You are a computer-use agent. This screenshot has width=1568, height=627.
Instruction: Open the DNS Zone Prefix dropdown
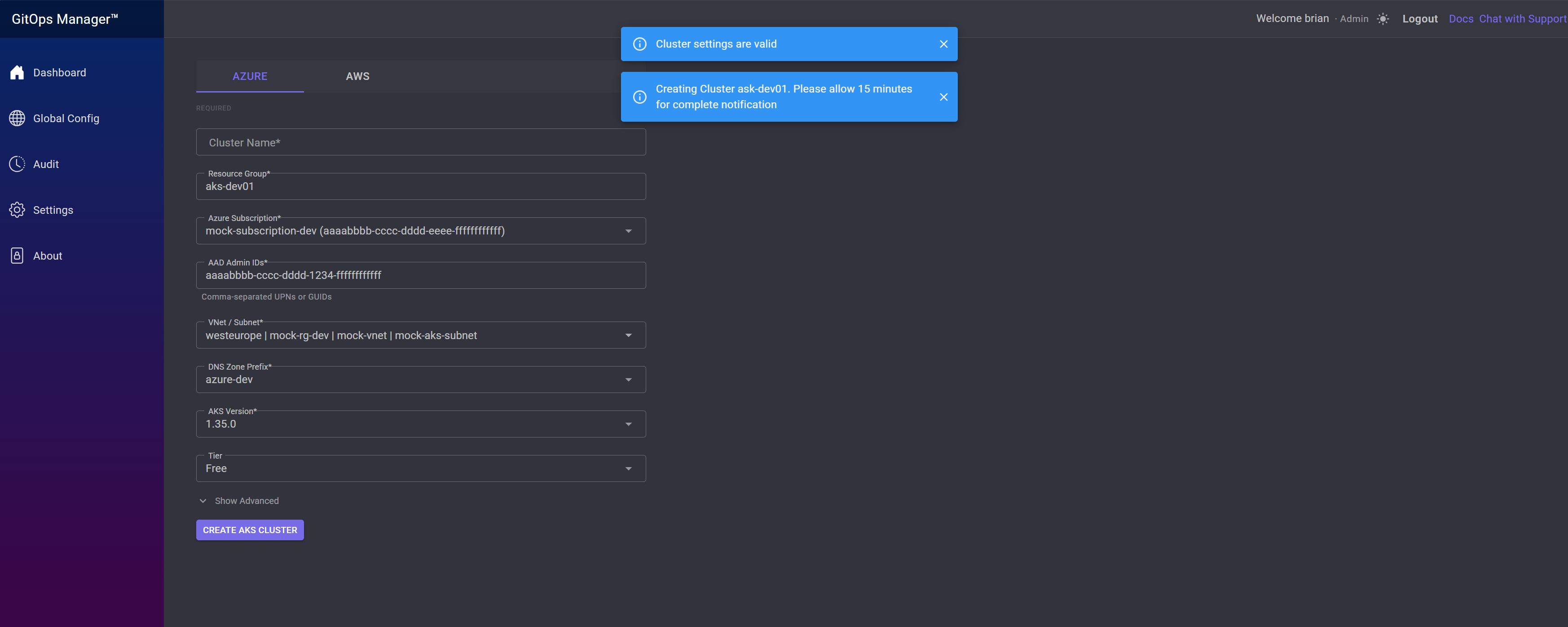(421, 379)
